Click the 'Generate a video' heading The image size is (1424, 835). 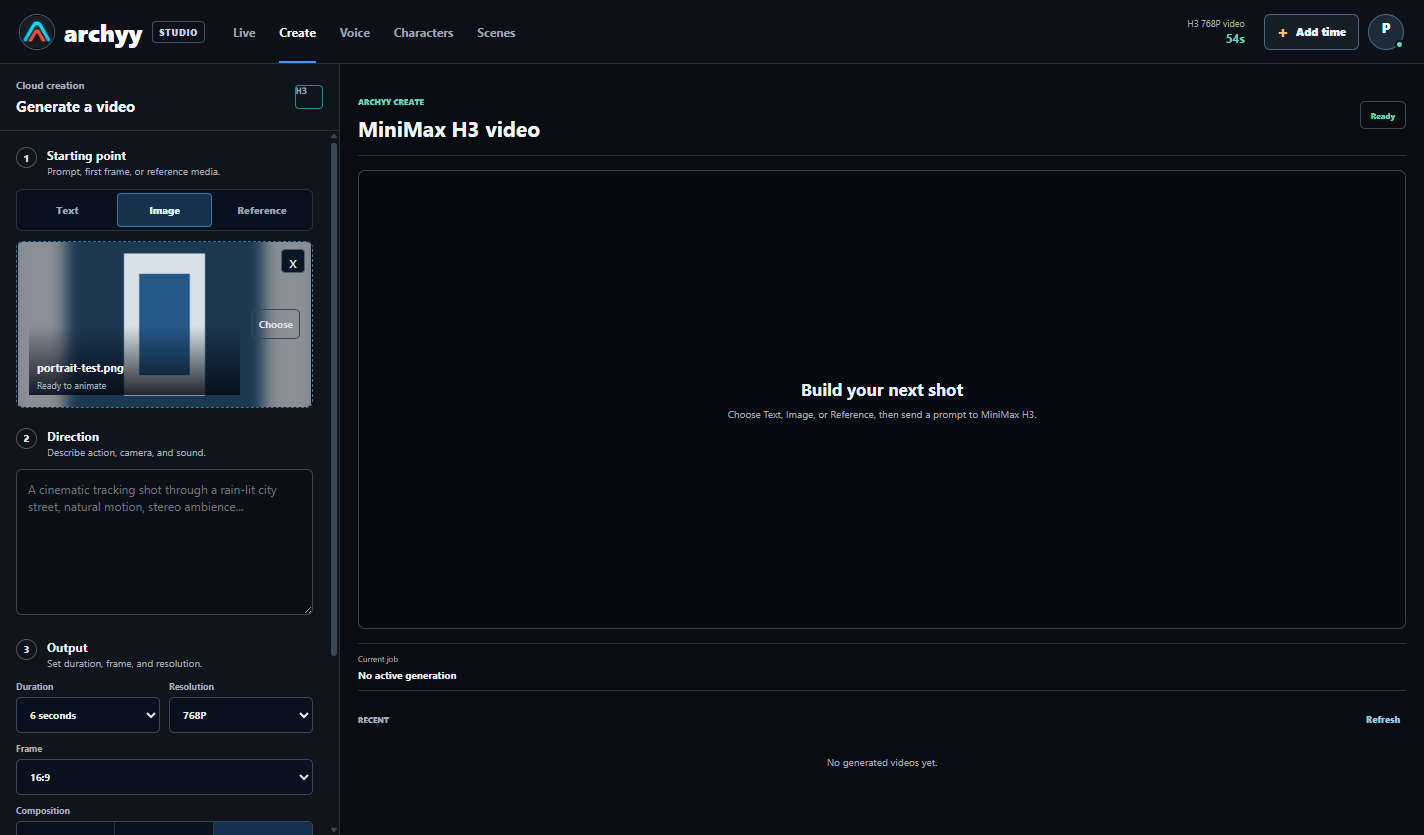click(x=75, y=107)
